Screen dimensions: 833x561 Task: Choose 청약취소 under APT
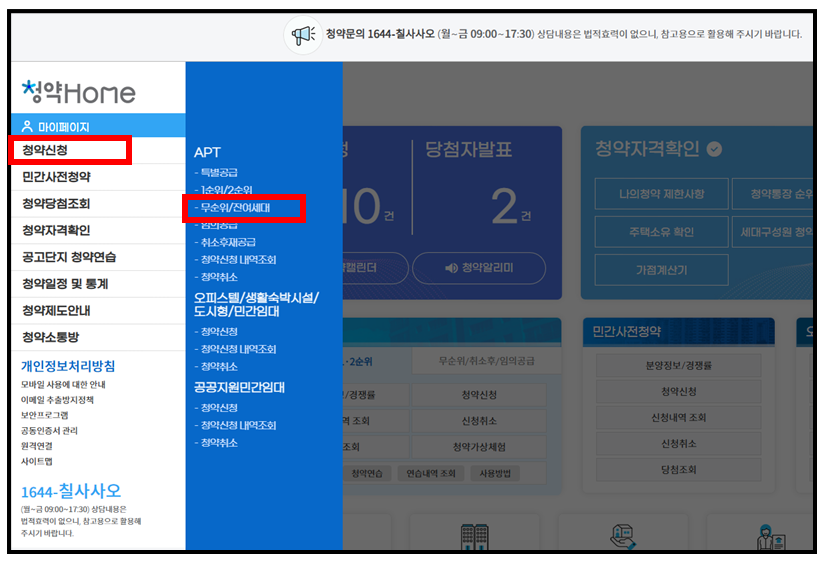pos(216,277)
